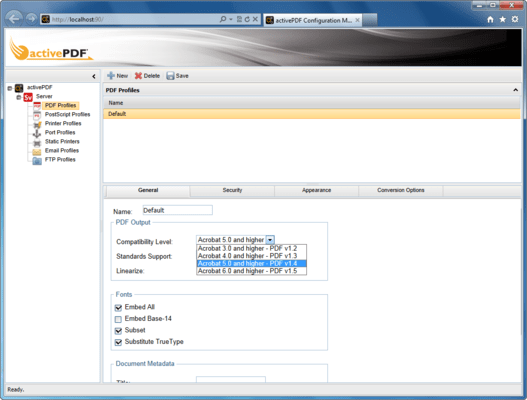Click the red Server node icon

tap(28, 97)
